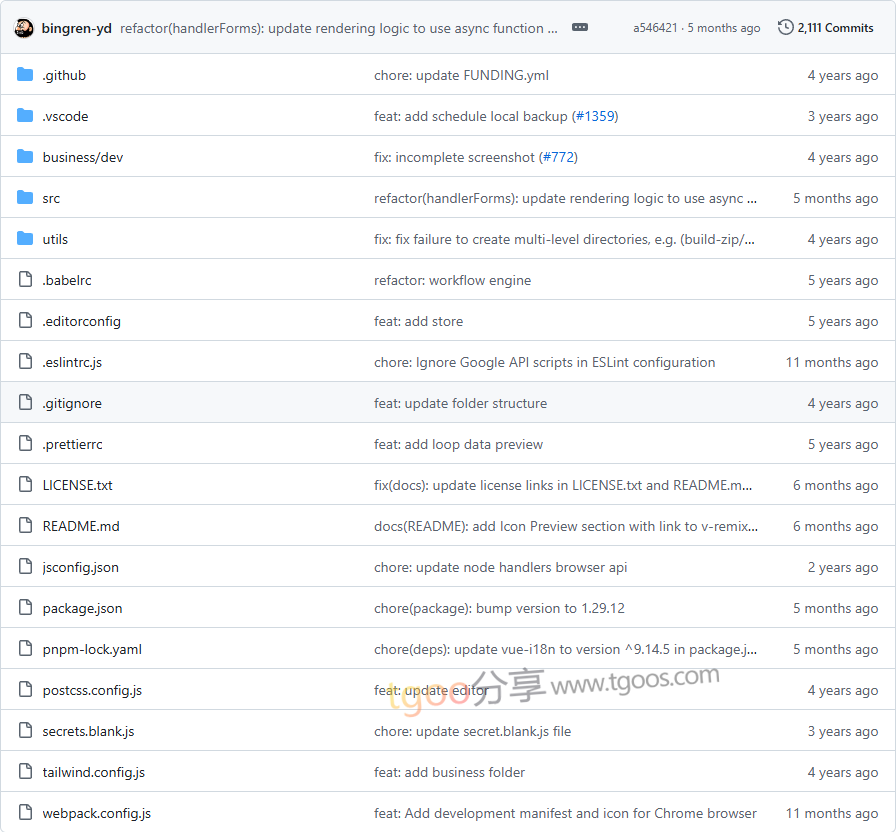The width and height of the screenshot is (896, 833).
Task: Open the 'bump version to 1.29.12' commit
Action: point(499,608)
